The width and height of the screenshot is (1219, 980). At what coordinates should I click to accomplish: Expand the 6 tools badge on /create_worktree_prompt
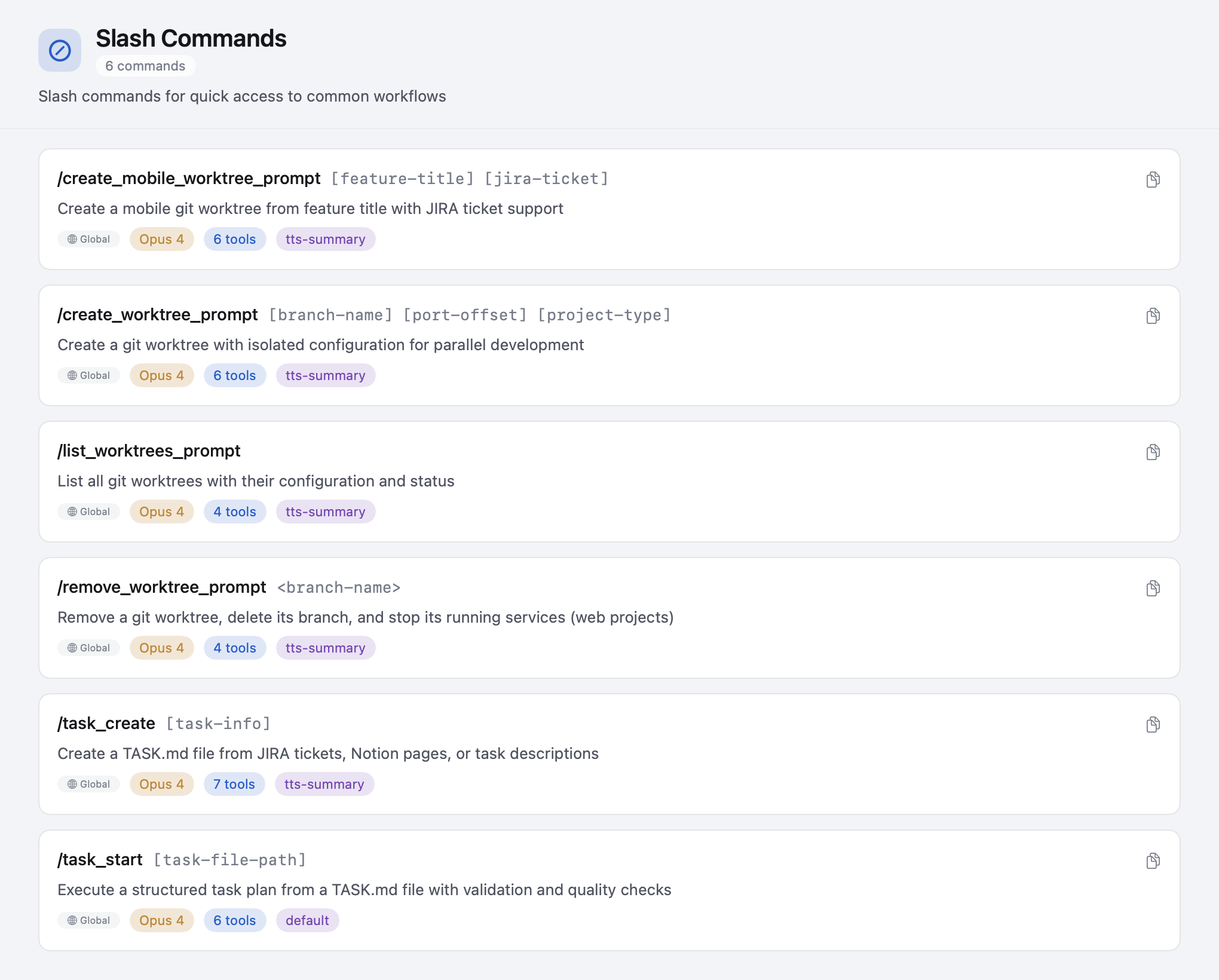tap(235, 375)
